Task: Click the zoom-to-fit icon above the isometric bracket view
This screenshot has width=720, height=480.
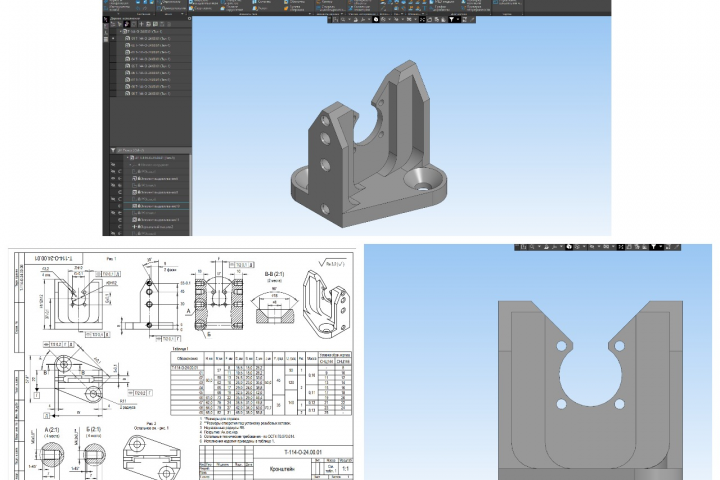Action: pyautogui.click(x=422, y=19)
